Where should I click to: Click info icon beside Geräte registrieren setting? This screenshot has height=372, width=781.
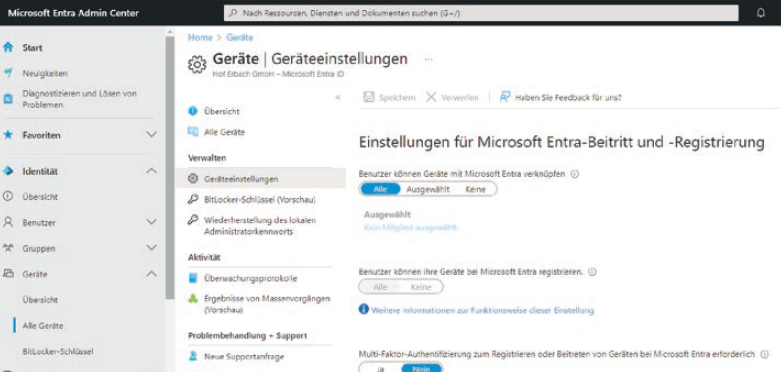(592, 272)
